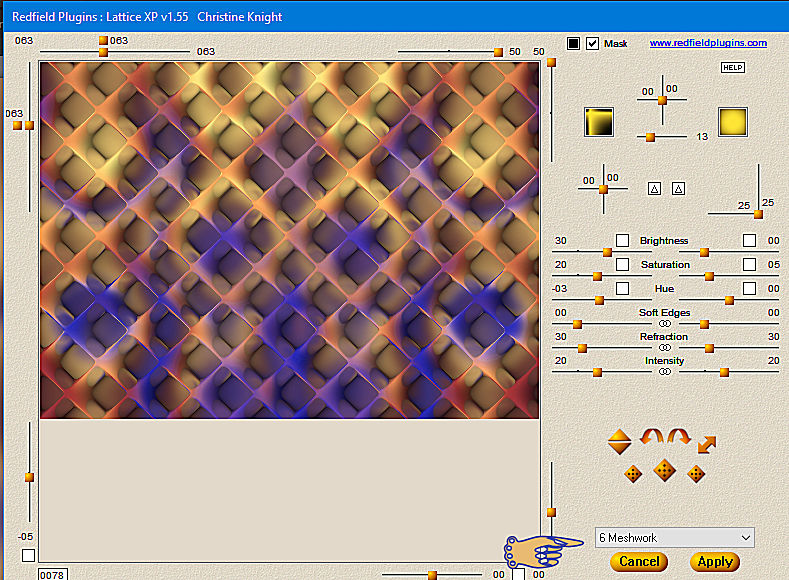Click the crosshair handle between the swatches
The height and width of the screenshot is (580, 789).
coord(662,100)
